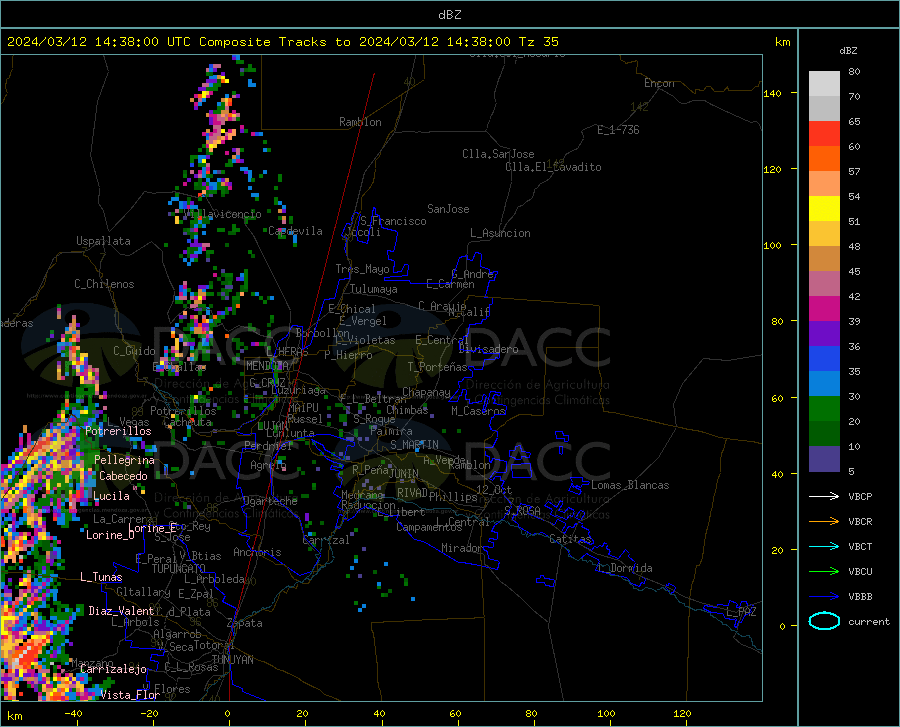Click the blue VBBB arrow legend icon
This screenshot has width=900, height=727.
click(x=824, y=596)
